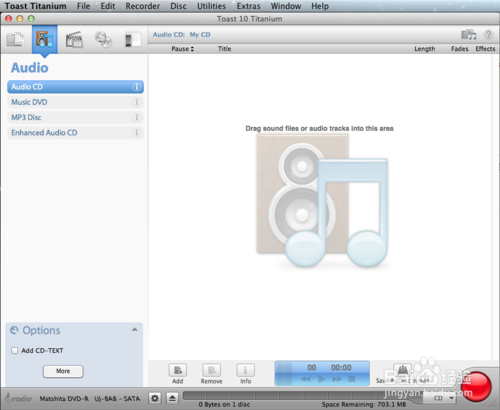
Task: Click the Add files icon
Action: click(x=178, y=370)
